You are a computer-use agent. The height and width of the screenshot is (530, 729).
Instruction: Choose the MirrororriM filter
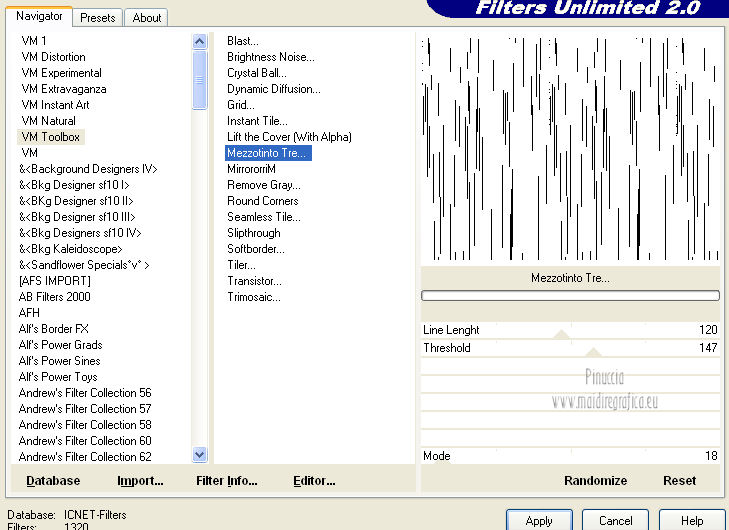click(251, 169)
